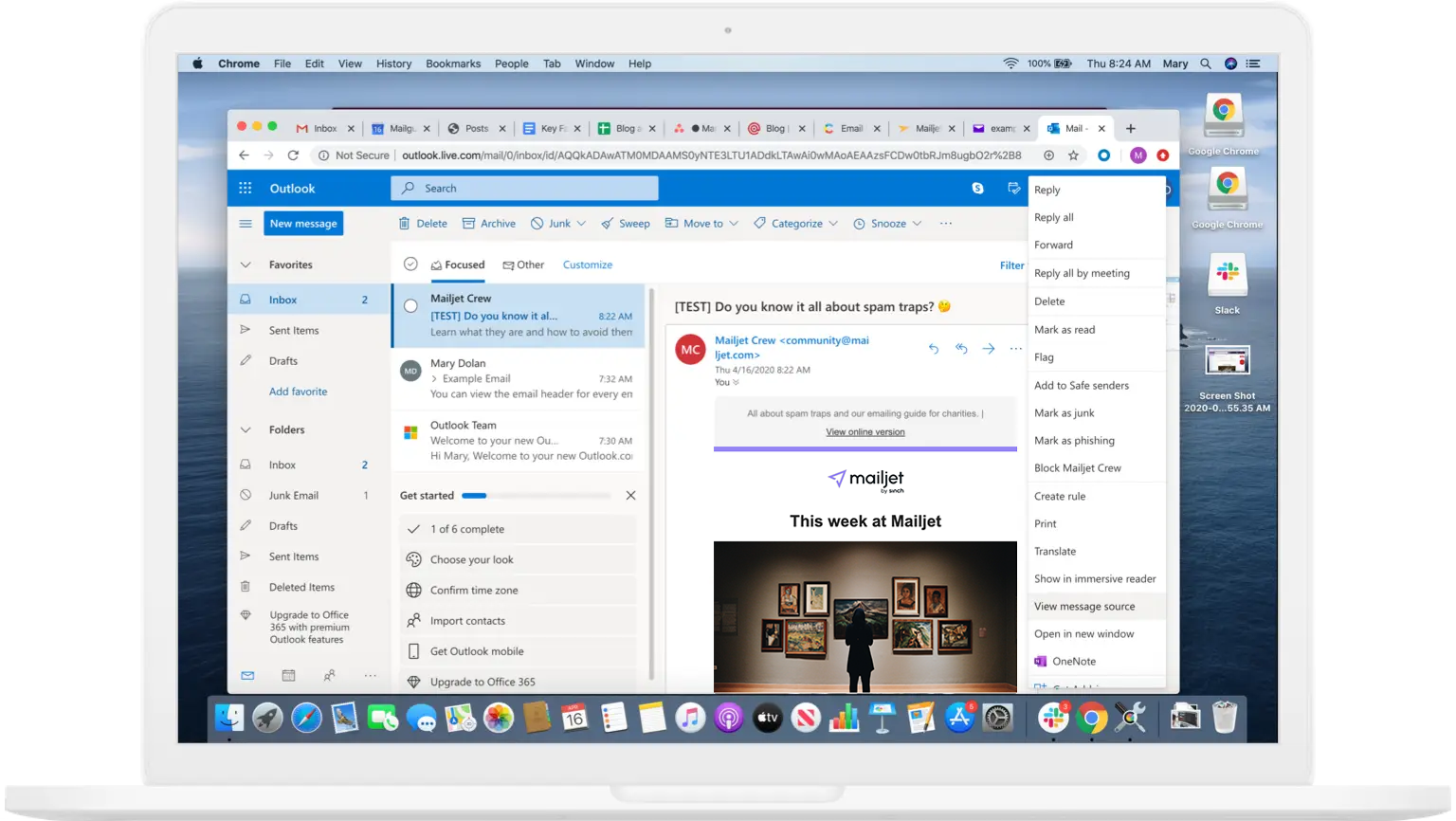Open Screen Shot file on desktop

[x=1228, y=379]
